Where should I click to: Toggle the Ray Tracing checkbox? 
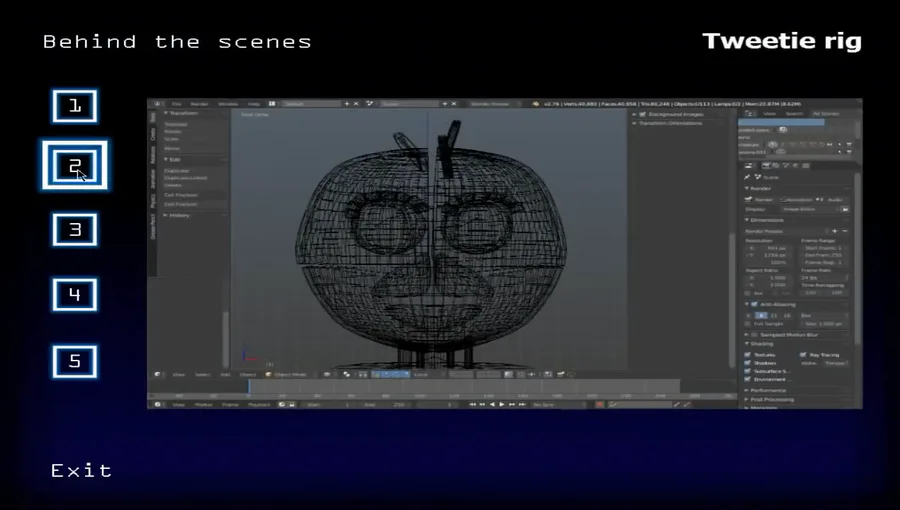(x=804, y=355)
